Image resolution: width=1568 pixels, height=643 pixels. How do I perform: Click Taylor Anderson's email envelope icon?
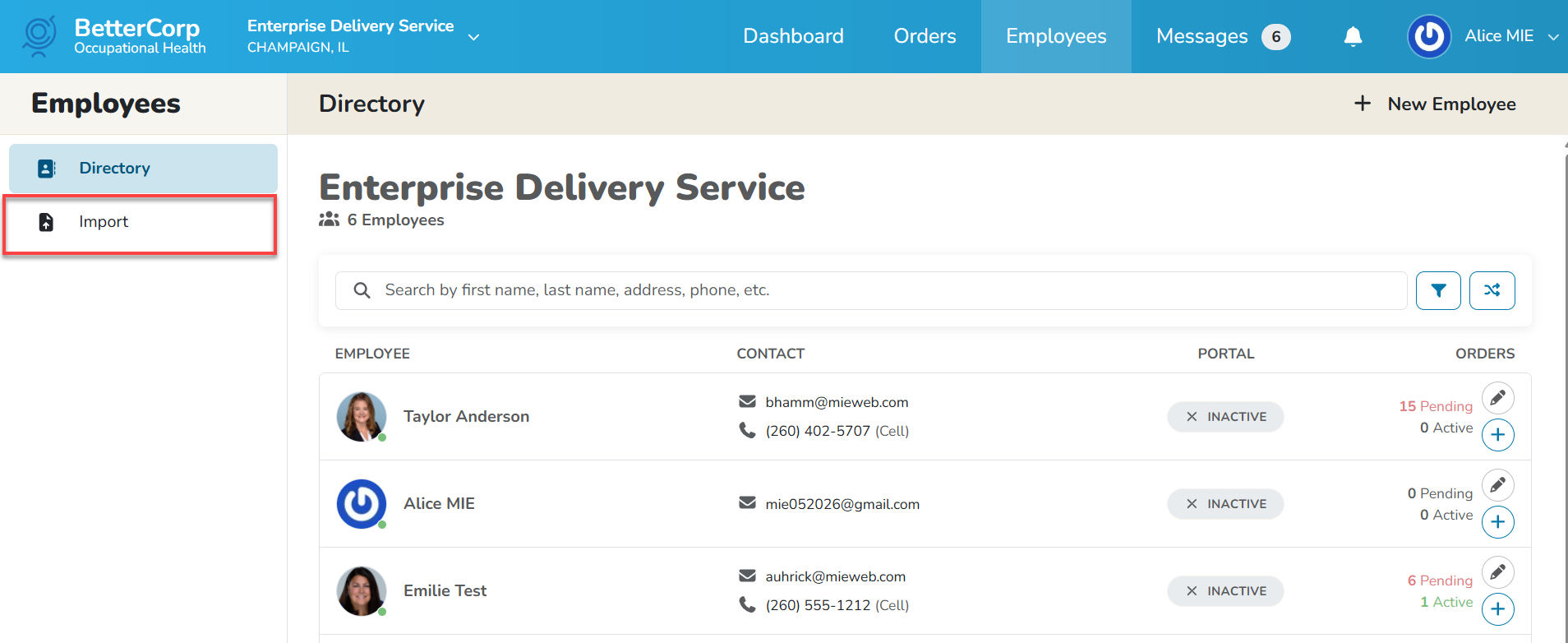tap(747, 401)
